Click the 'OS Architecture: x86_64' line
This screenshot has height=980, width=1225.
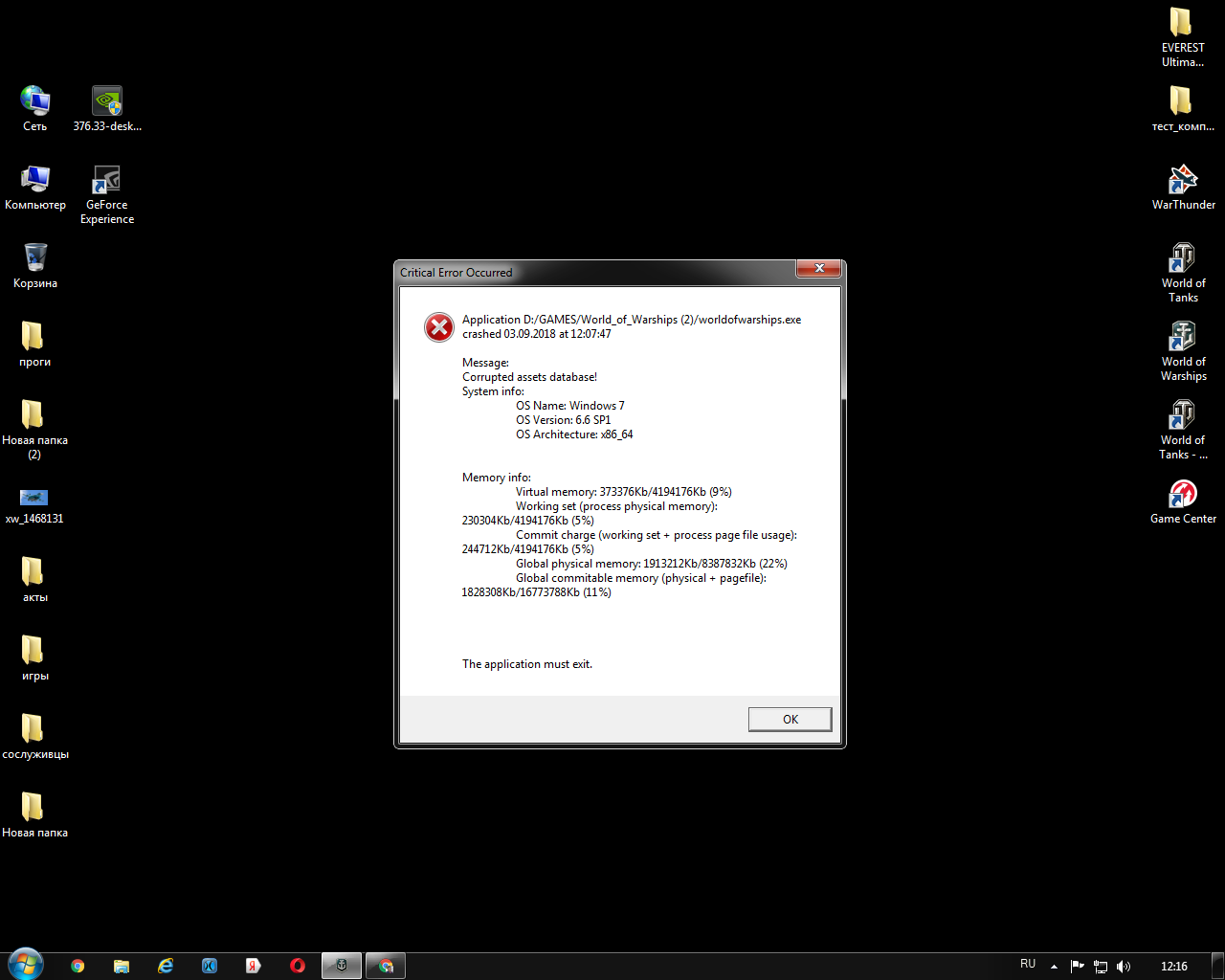click(x=574, y=434)
